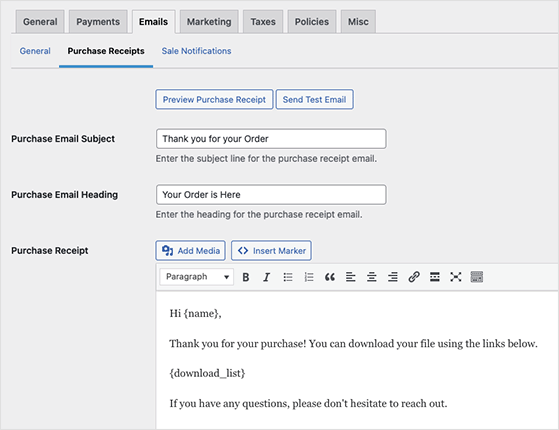
Task: Focus the Purchase Email Subject field
Action: [x=271, y=139]
